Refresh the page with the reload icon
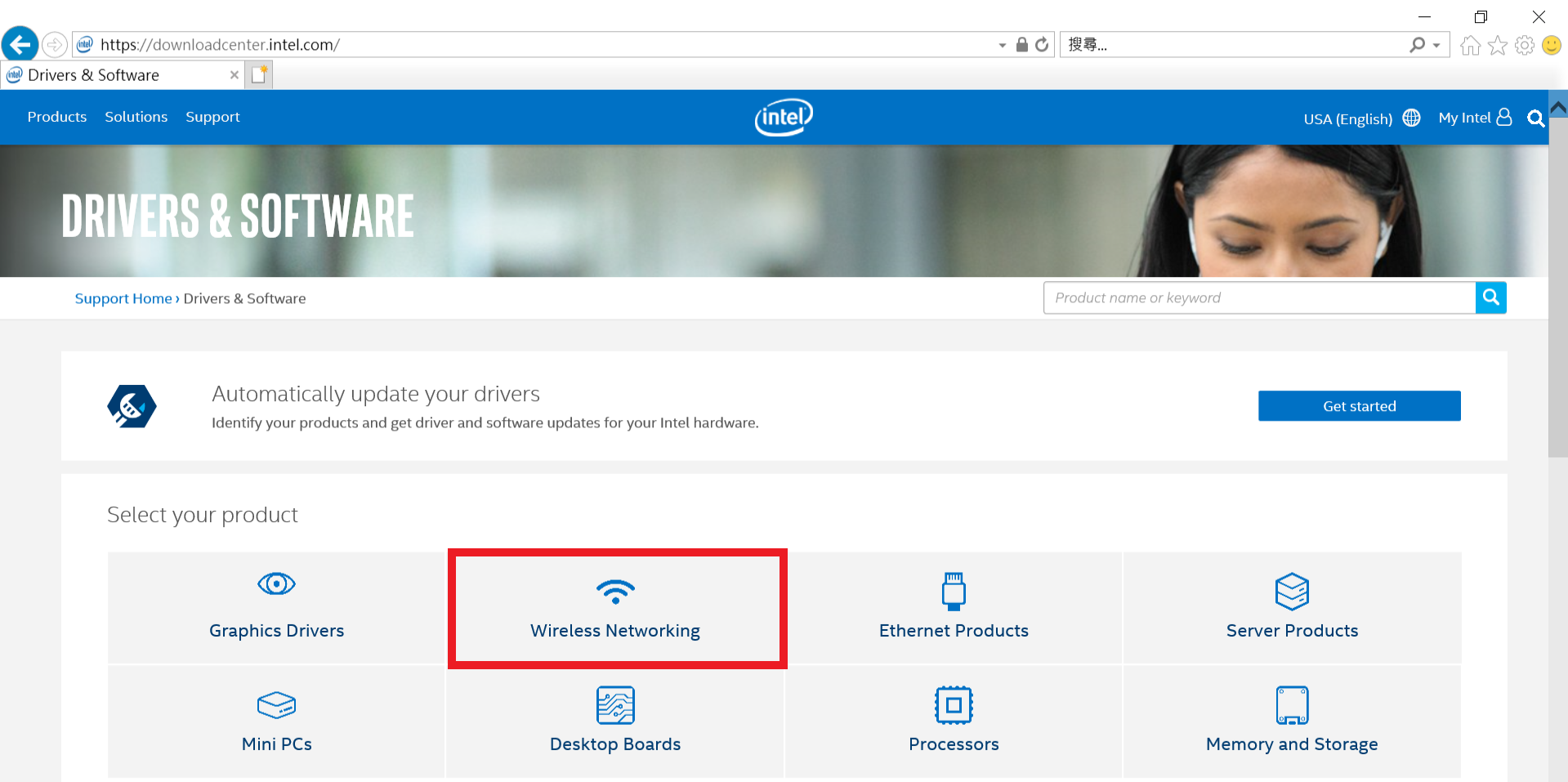Viewport: 1568px width, 782px height. pos(1042,44)
